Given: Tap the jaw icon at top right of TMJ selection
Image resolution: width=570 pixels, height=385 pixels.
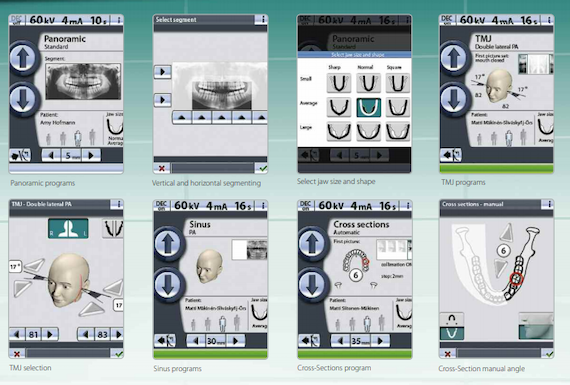Looking at the screenshot, I should 113,228.
